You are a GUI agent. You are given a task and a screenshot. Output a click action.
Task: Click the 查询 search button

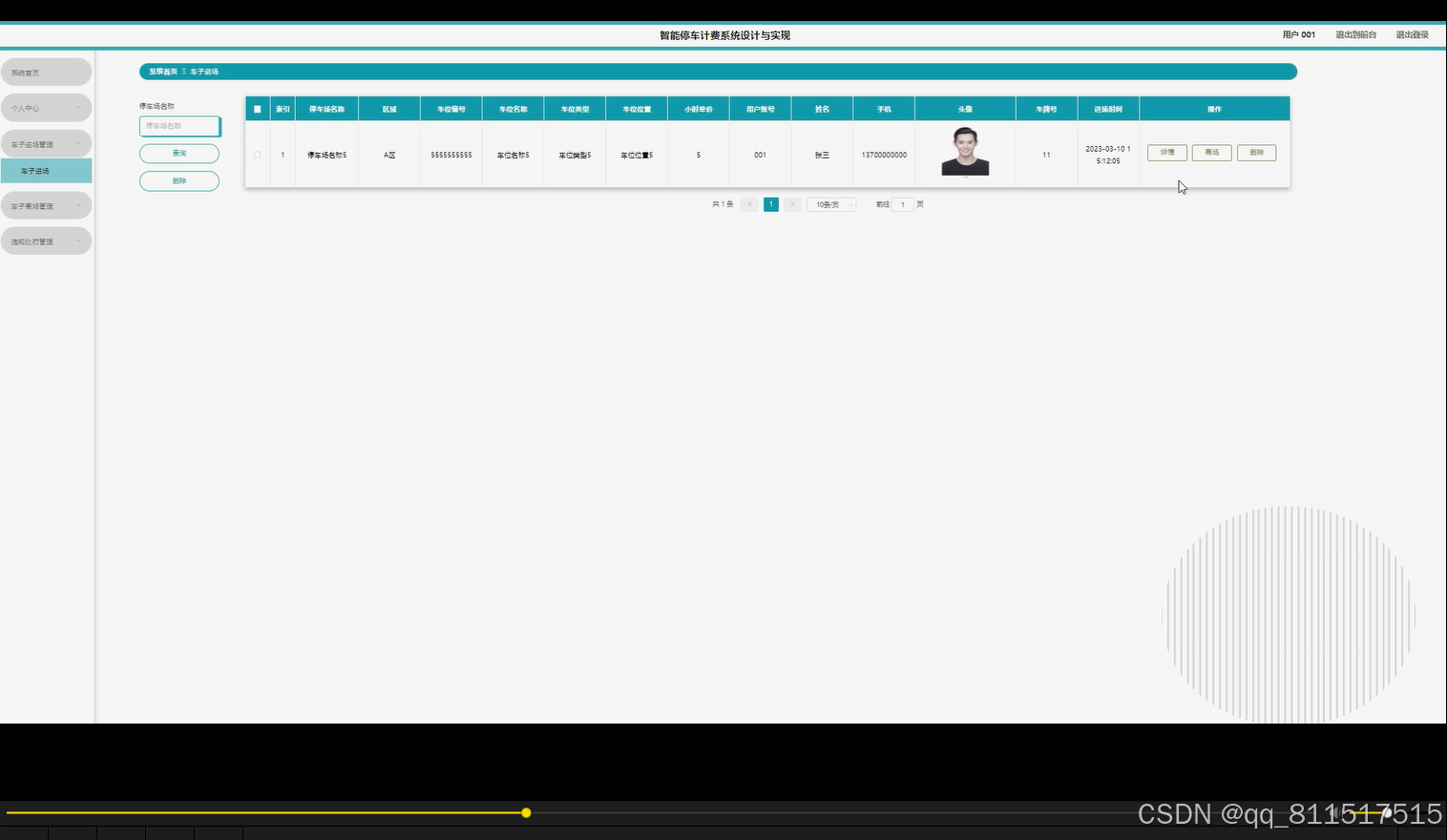click(x=179, y=154)
